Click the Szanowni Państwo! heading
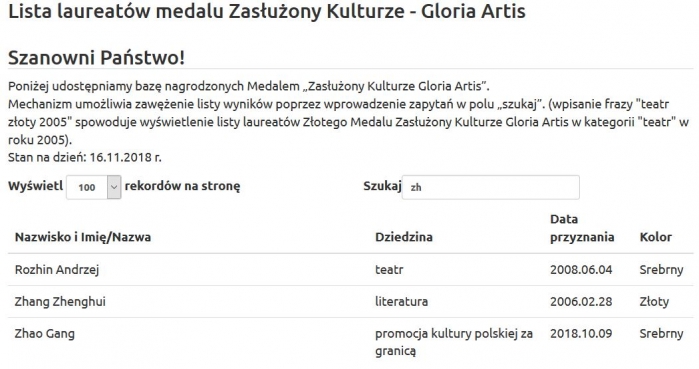 (96, 58)
